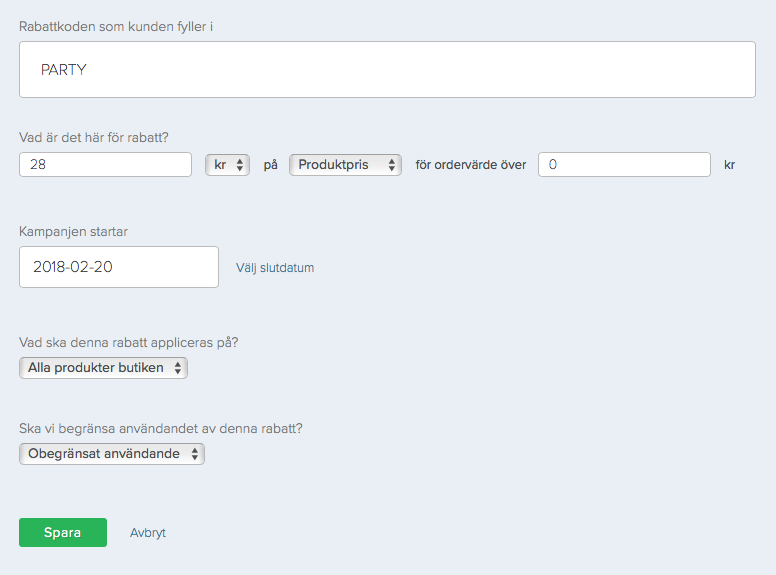The width and height of the screenshot is (776, 575).
Task: Open the Alla produkter butiken dropdown
Action: coord(103,368)
